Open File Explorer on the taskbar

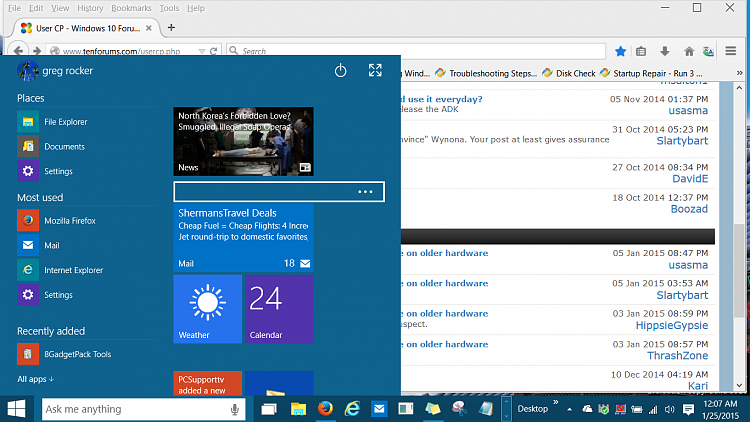(x=298, y=409)
